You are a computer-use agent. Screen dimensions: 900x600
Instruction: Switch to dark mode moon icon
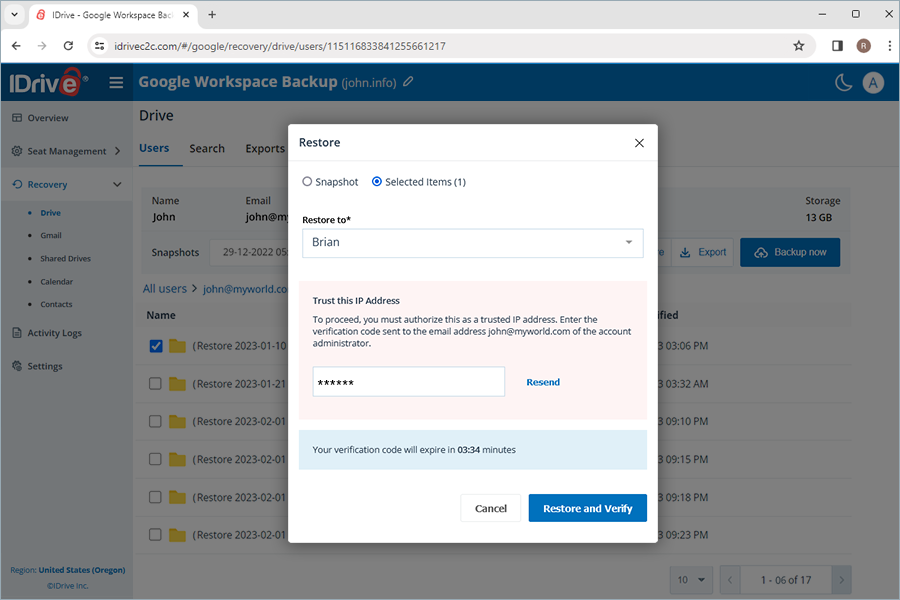point(843,83)
